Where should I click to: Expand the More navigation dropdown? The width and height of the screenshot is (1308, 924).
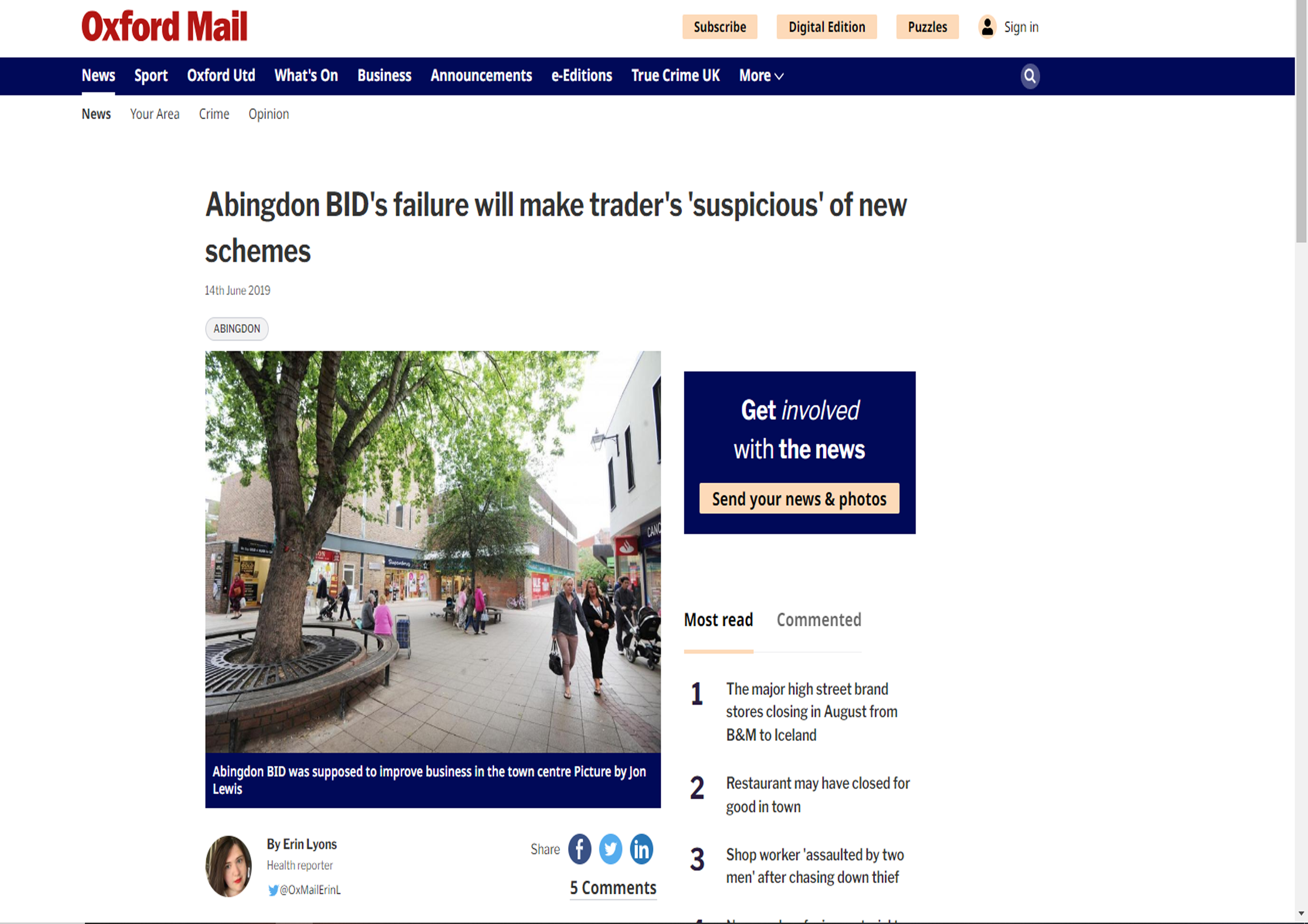(761, 76)
